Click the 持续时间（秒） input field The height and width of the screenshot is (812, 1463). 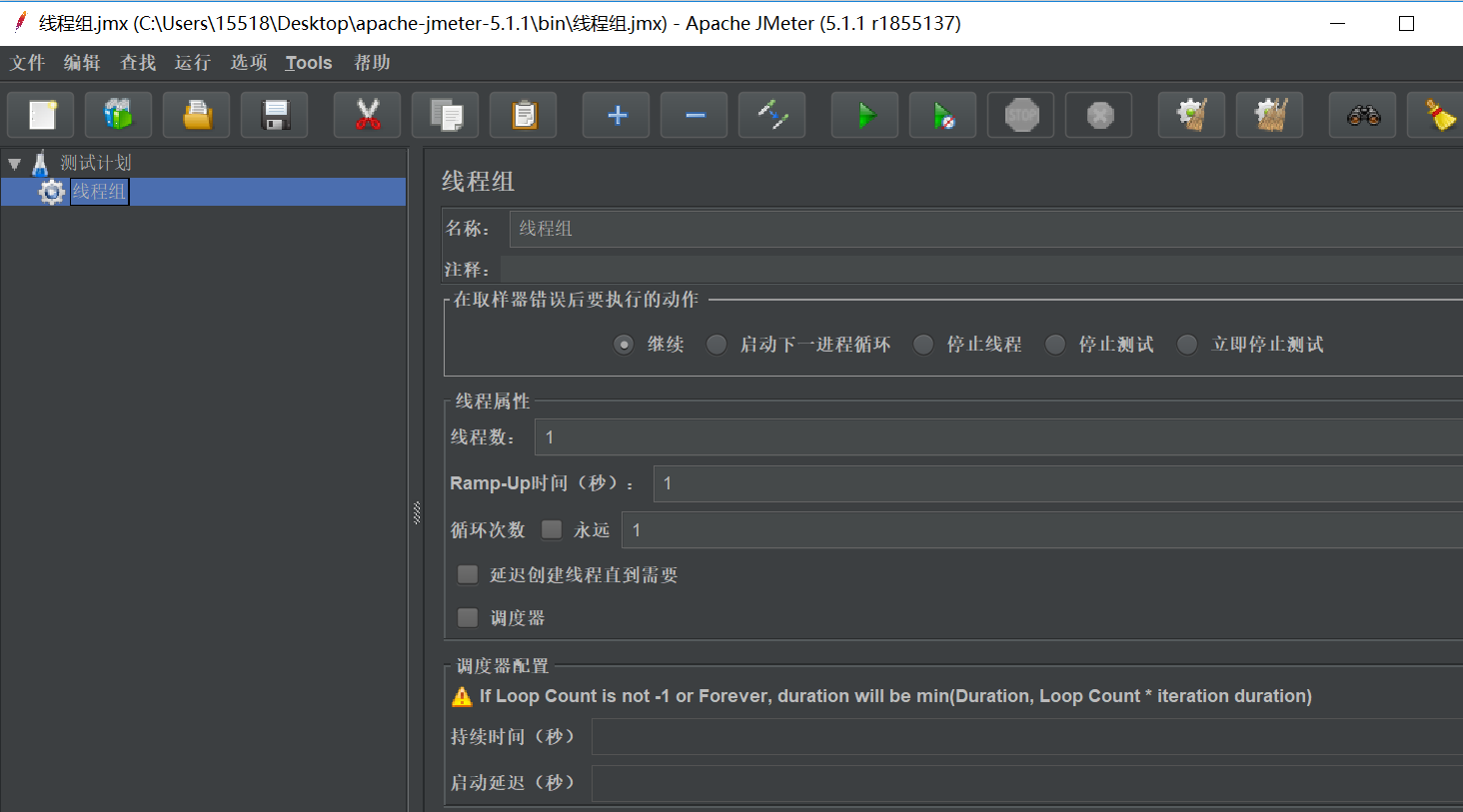click(x=1027, y=737)
